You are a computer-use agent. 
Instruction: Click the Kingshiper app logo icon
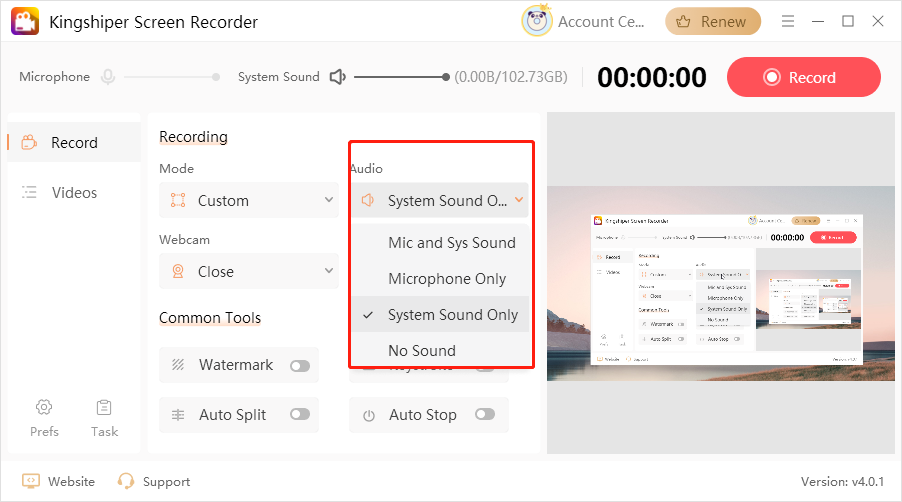25,21
